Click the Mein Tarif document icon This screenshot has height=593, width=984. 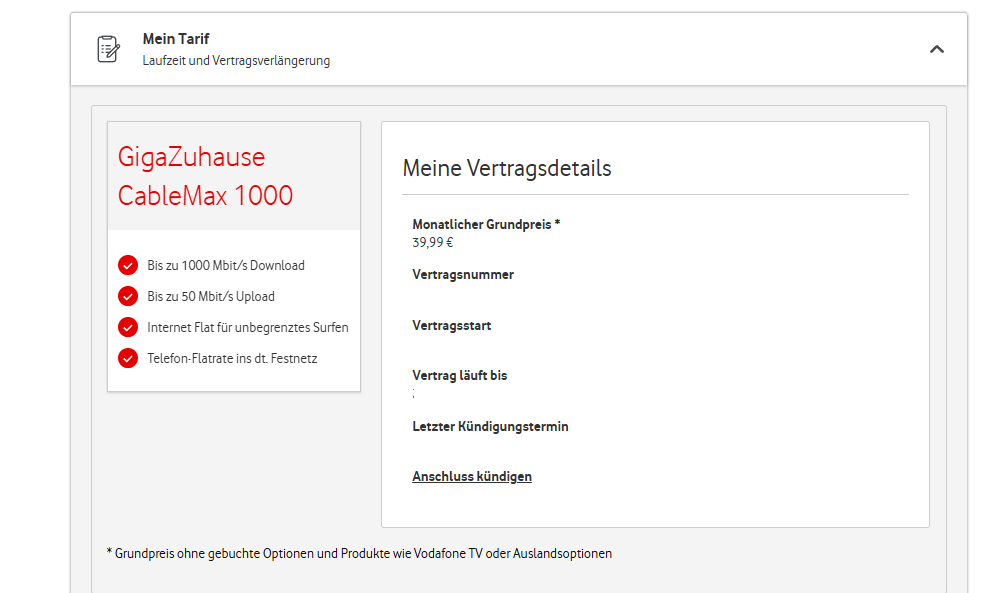(x=107, y=47)
